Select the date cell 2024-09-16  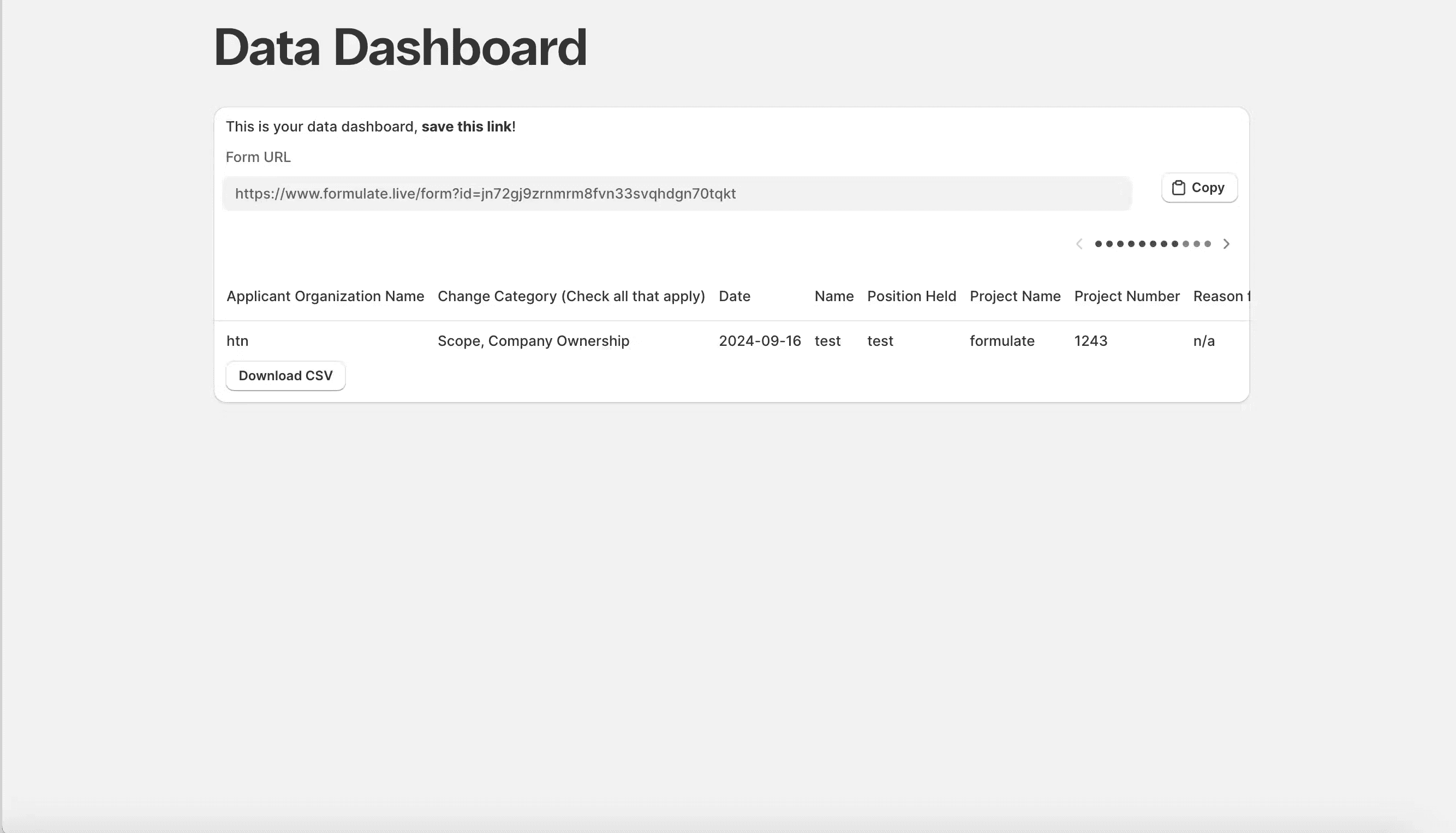[x=760, y=341]
